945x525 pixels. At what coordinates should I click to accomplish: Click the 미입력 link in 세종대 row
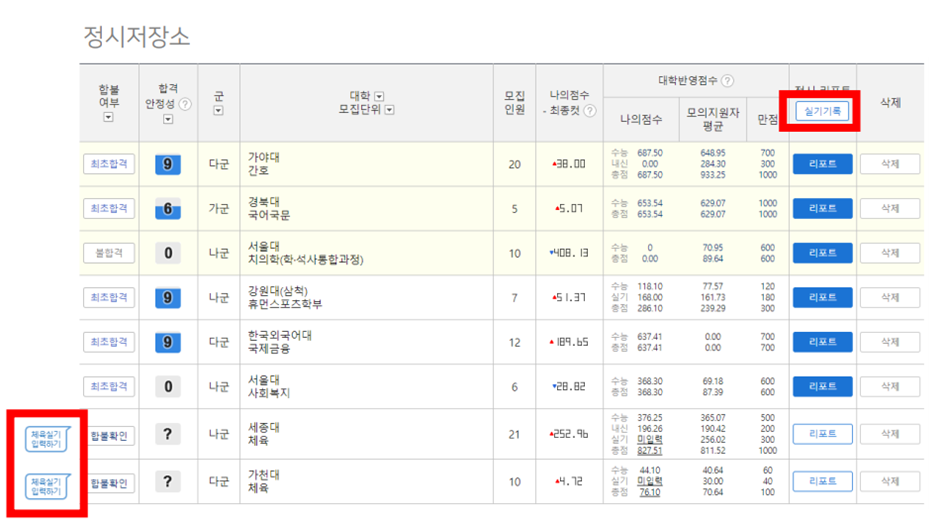click(x=650, y=440)
